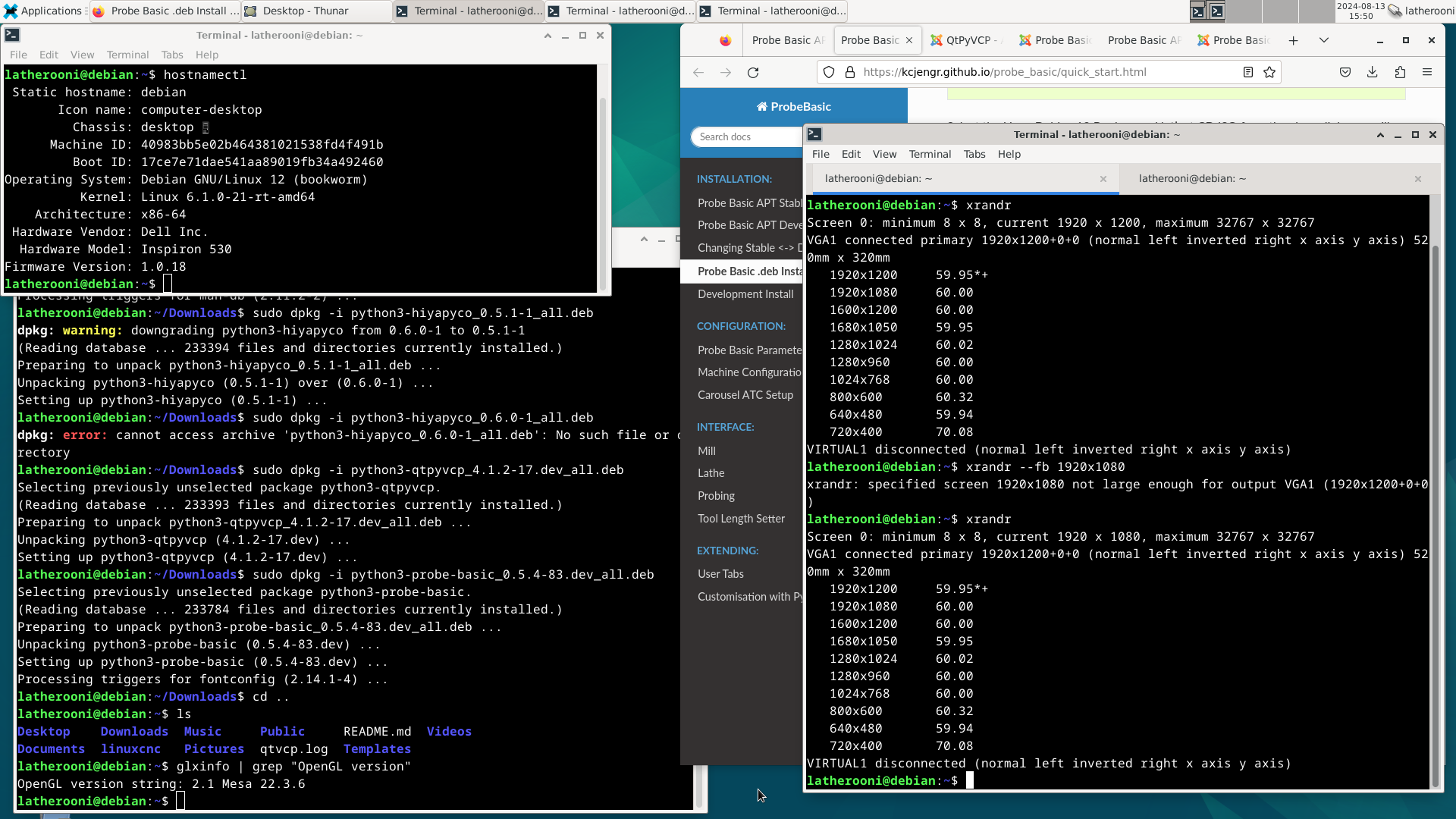Click xrandr terminal vertical scrollbar
This screenshot has width=1456, height=819.
point(1435,516)
